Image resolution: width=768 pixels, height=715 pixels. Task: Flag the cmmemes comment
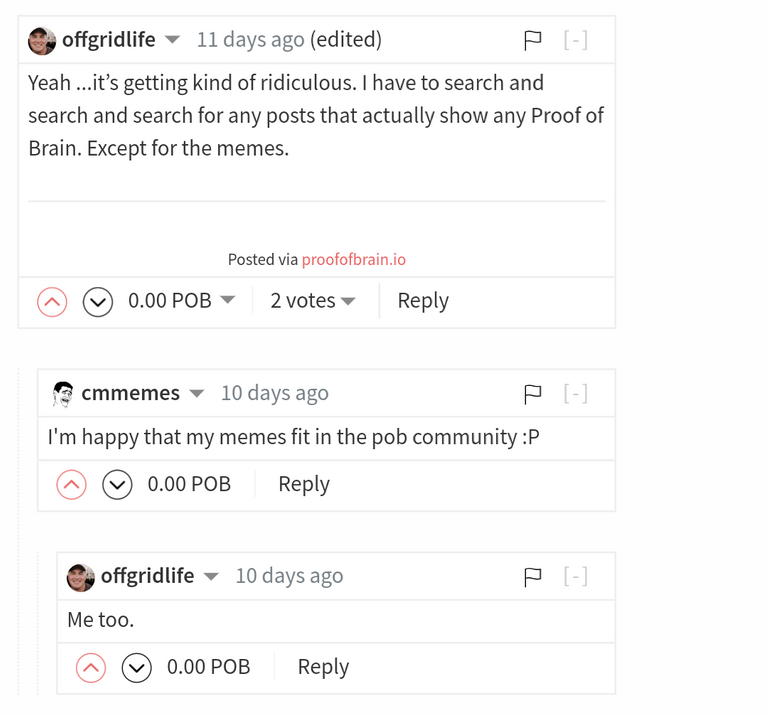click(x=532, y=394)
